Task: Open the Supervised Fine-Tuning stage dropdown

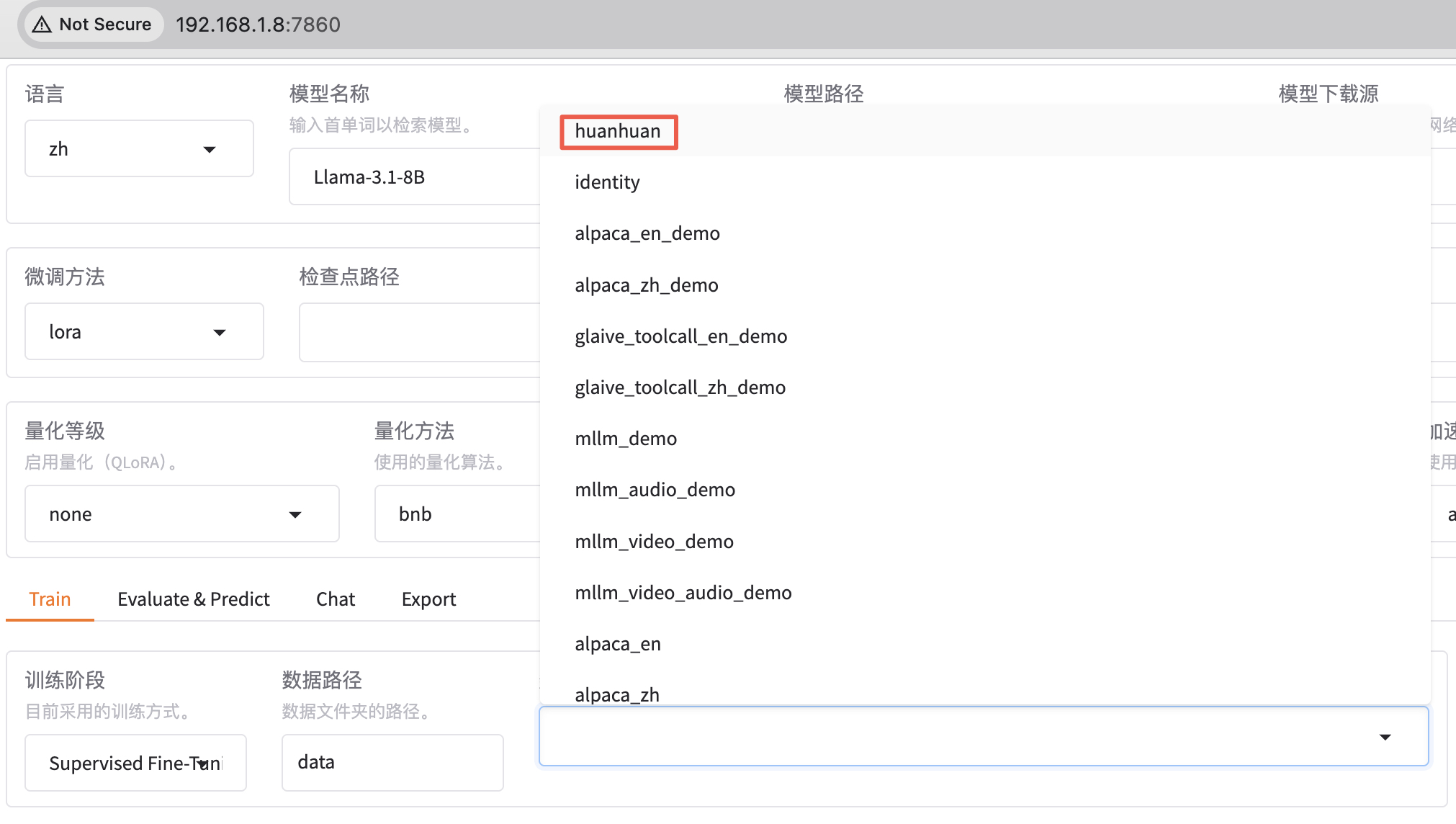Action: (x=135, y=763)
